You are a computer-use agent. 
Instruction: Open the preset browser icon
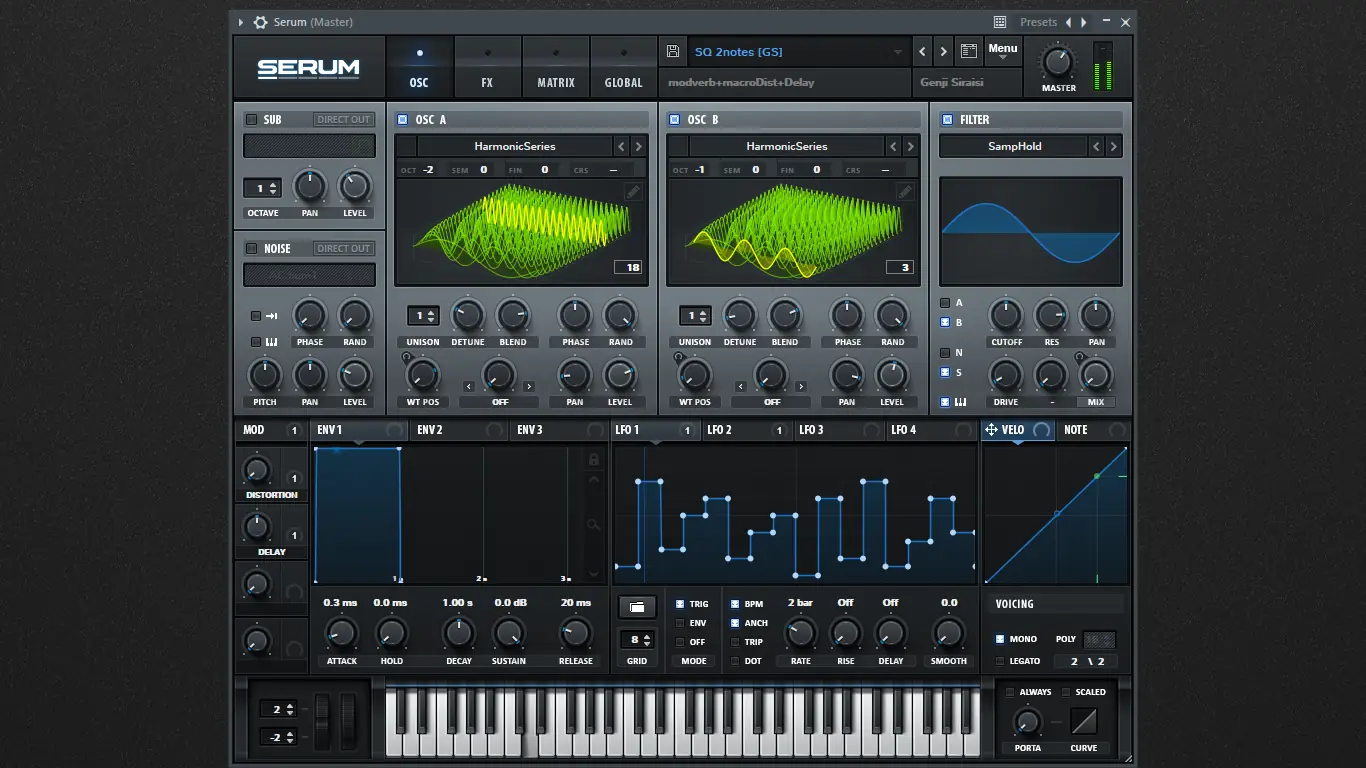tap(967, 52)
